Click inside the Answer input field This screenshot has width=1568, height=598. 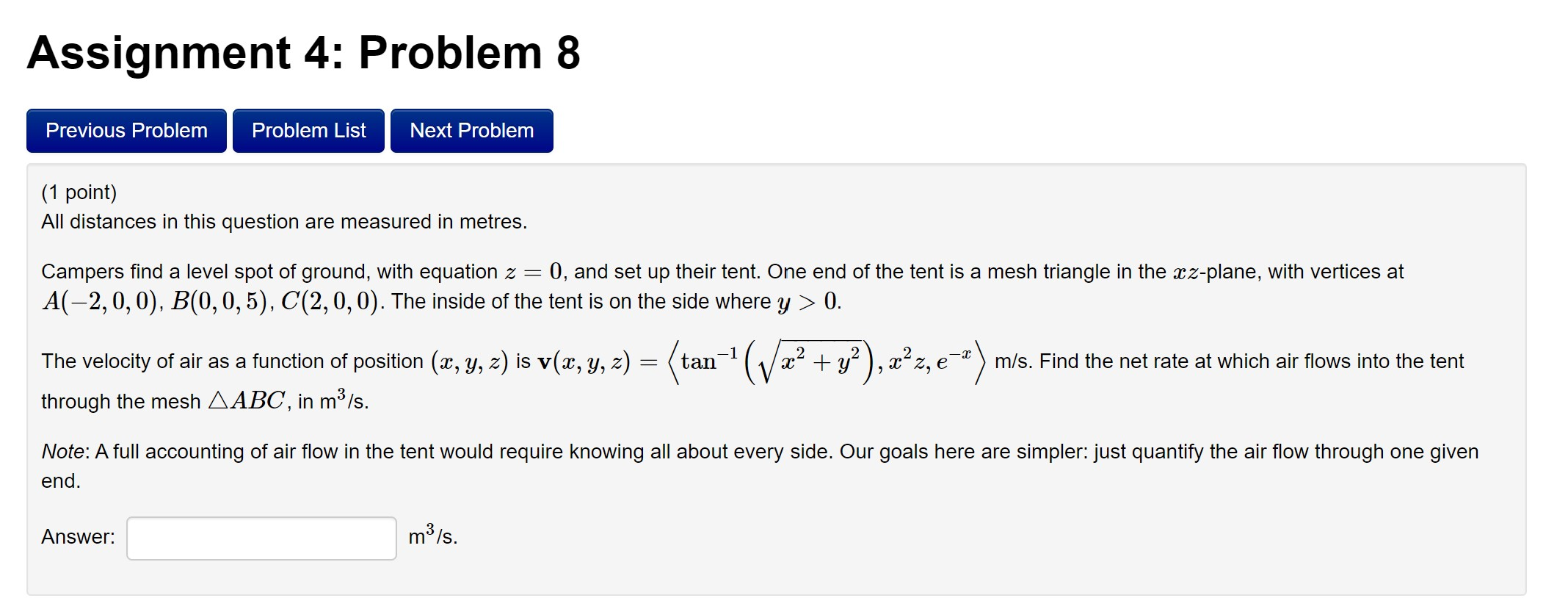coord(261,537)
